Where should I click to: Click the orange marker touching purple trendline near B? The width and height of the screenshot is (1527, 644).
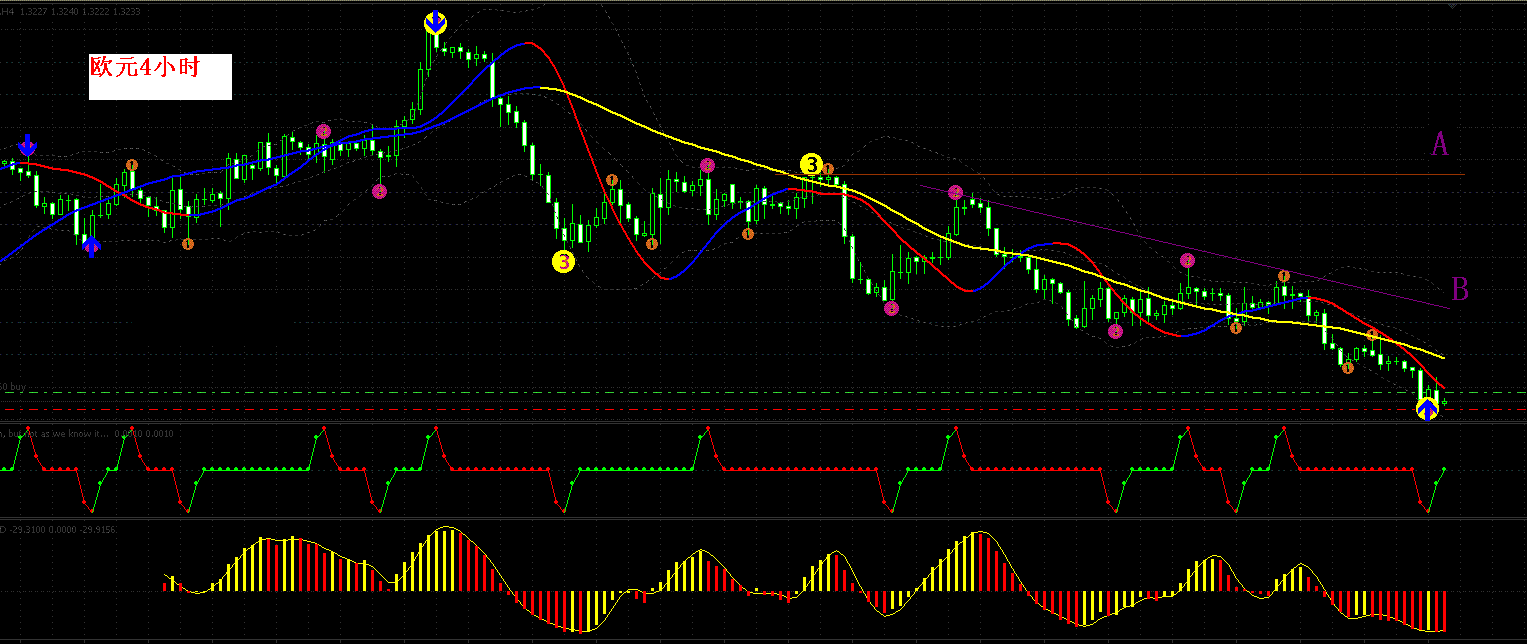coord(1284,275)
